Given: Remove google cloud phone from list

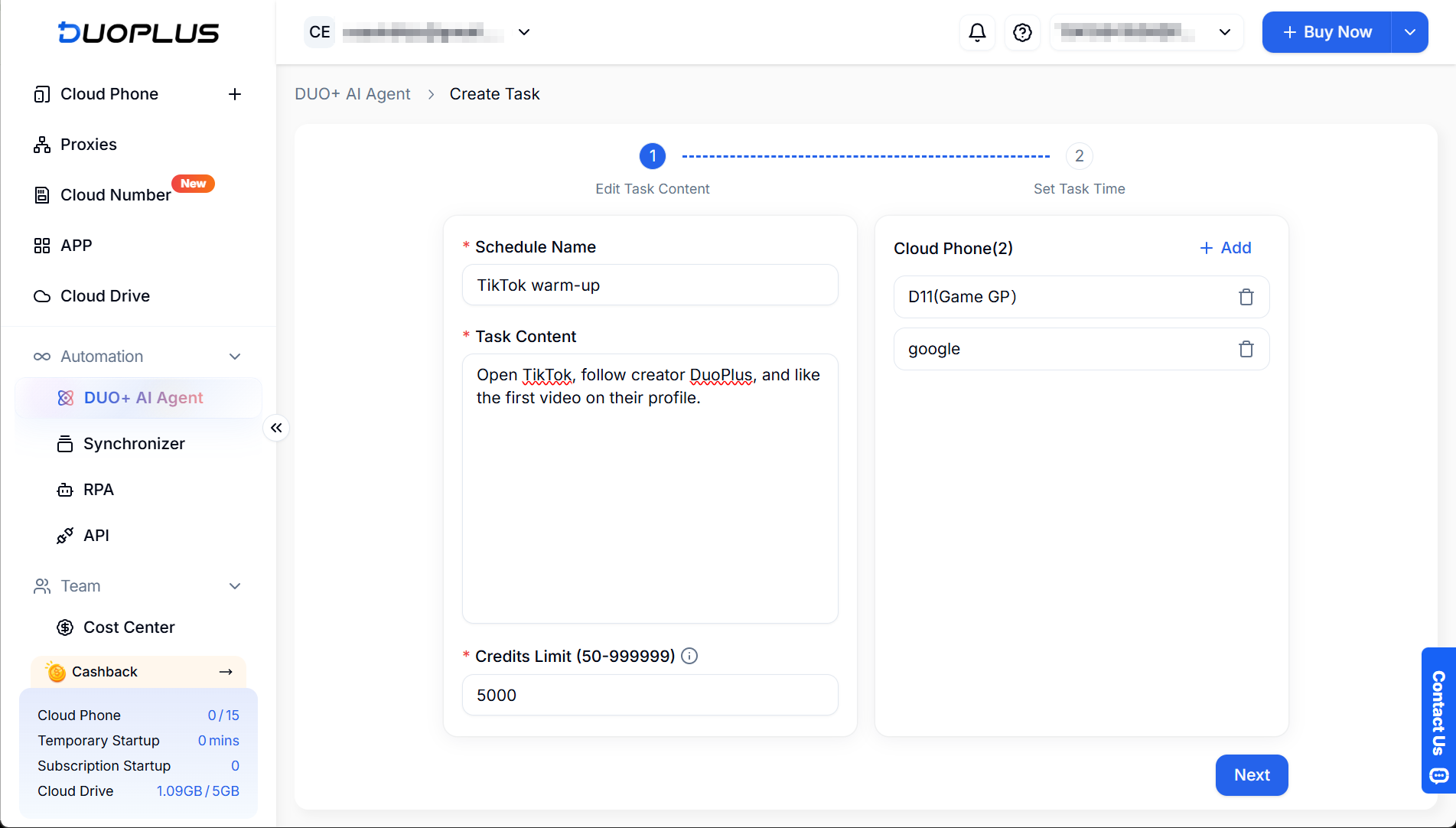Looking at the screenshot, I should [1246, 349].
